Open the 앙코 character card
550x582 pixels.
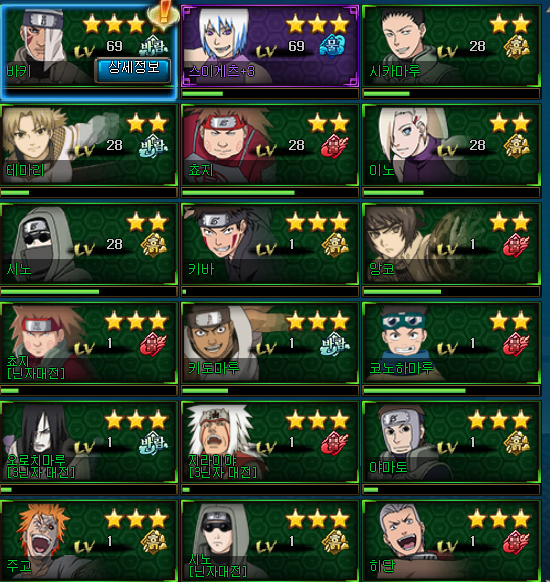click(451, 244)
